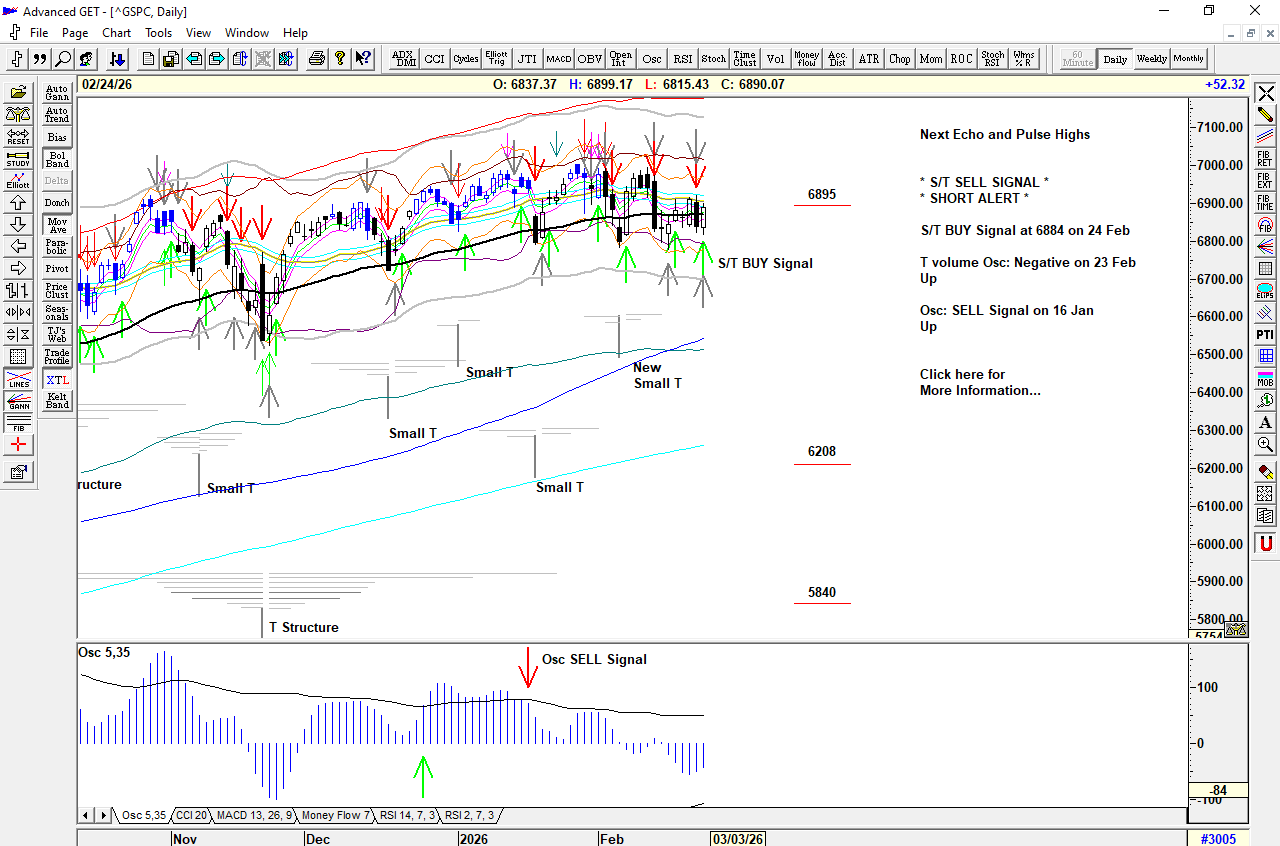Open the MACD indicator study
The height and width of the screenshot is (846, 1280).
tap(558, 59)
